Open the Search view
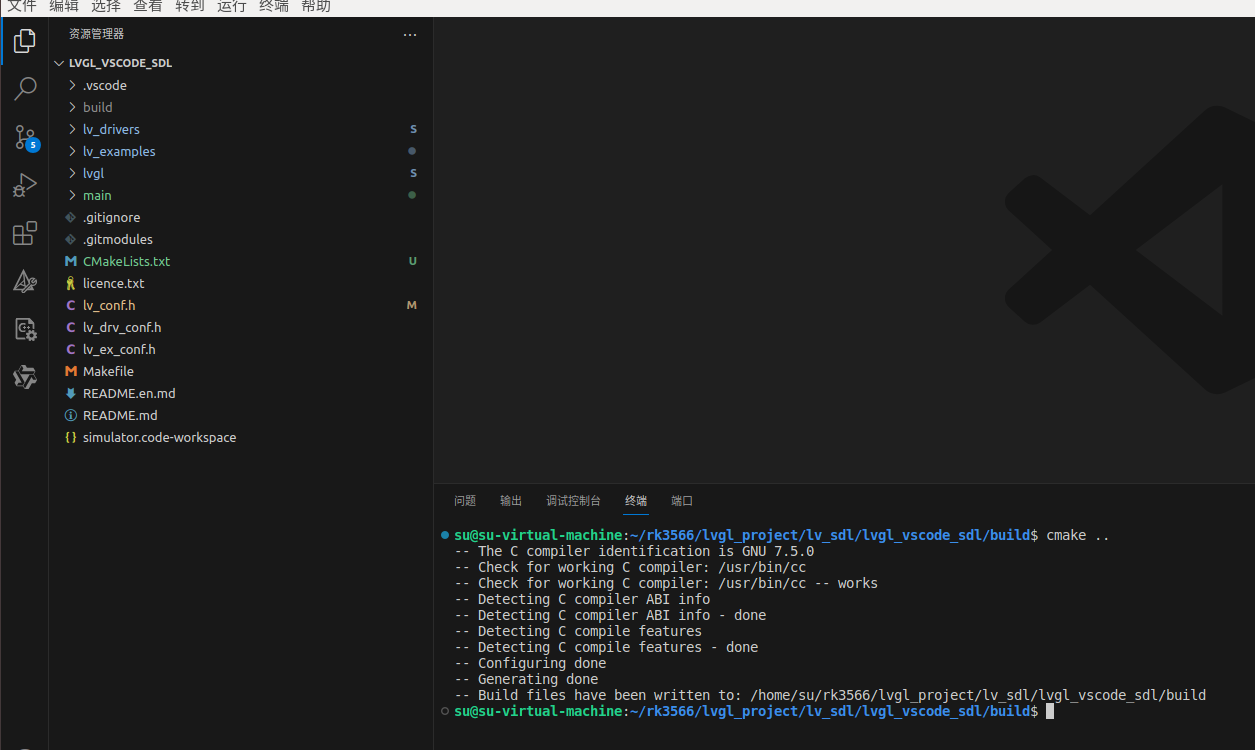The image size is (1255, 750). click(25, 89)
